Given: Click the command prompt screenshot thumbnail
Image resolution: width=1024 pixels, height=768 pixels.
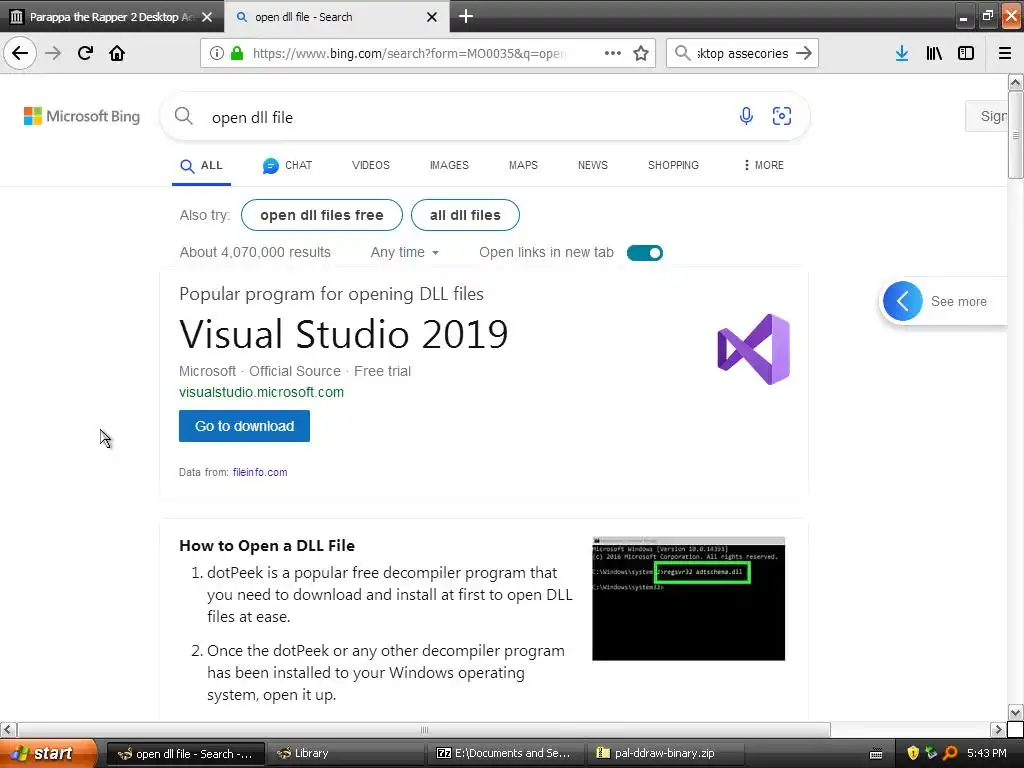Looking at the screenshot, I should [x=688, y=599].
